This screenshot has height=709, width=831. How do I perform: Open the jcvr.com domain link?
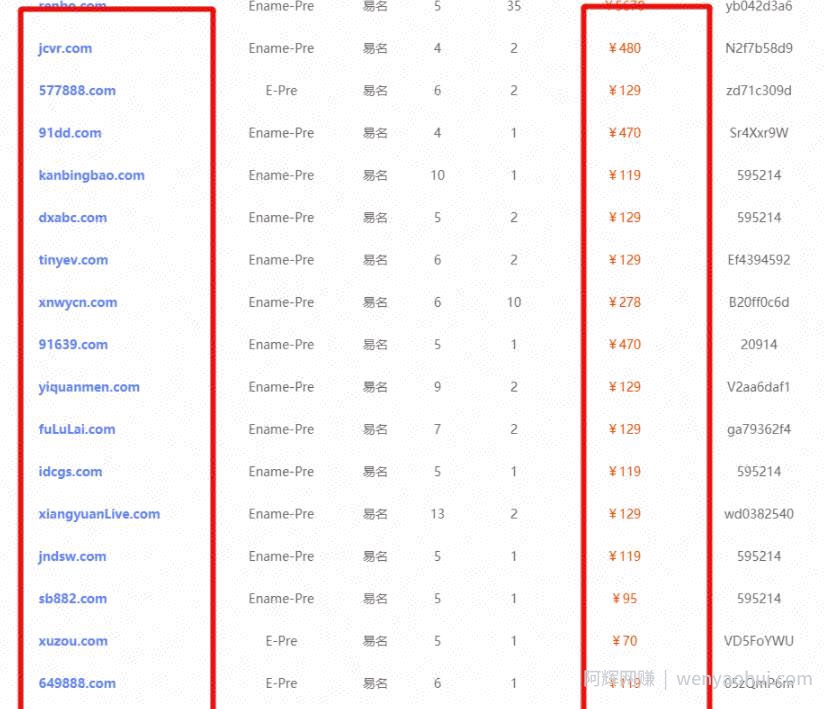65,48
